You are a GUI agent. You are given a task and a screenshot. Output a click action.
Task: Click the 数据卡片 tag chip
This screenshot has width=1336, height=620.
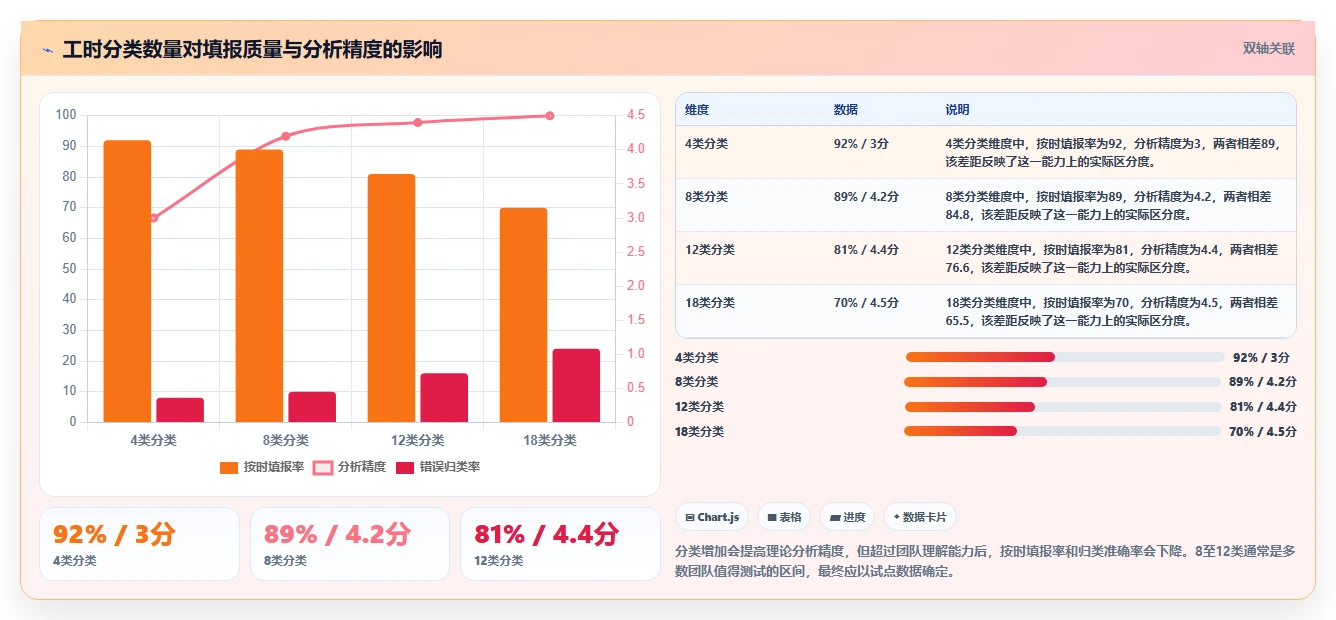point(920,517)
